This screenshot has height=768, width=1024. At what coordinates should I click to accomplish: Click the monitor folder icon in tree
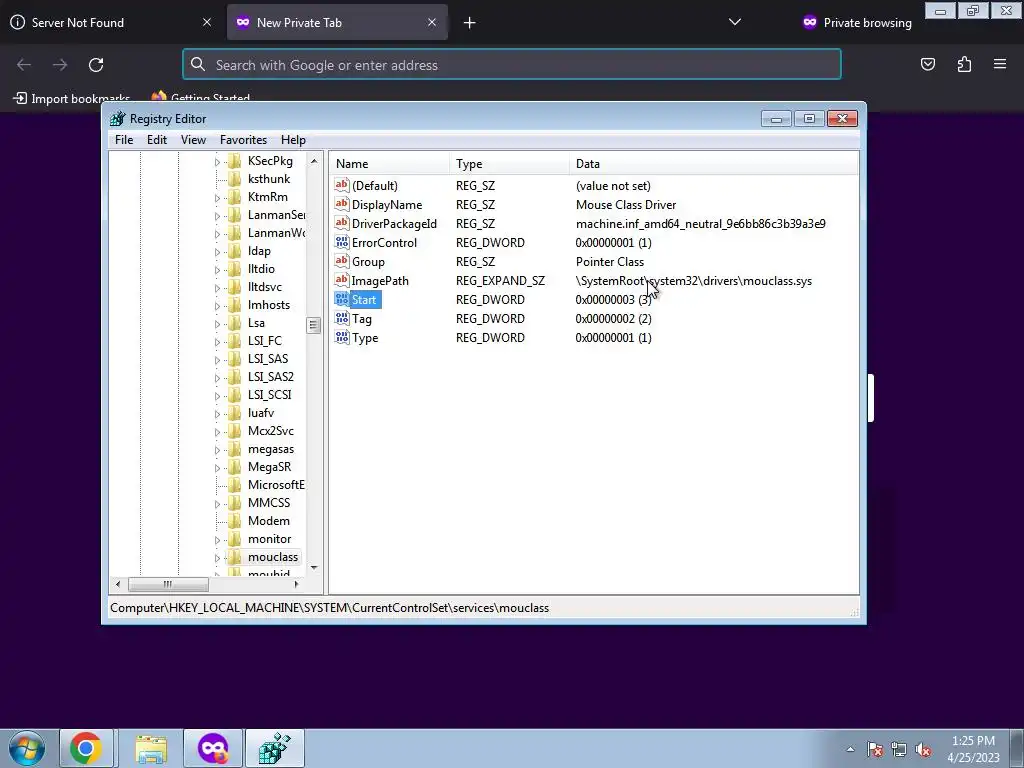click(234, 539)
